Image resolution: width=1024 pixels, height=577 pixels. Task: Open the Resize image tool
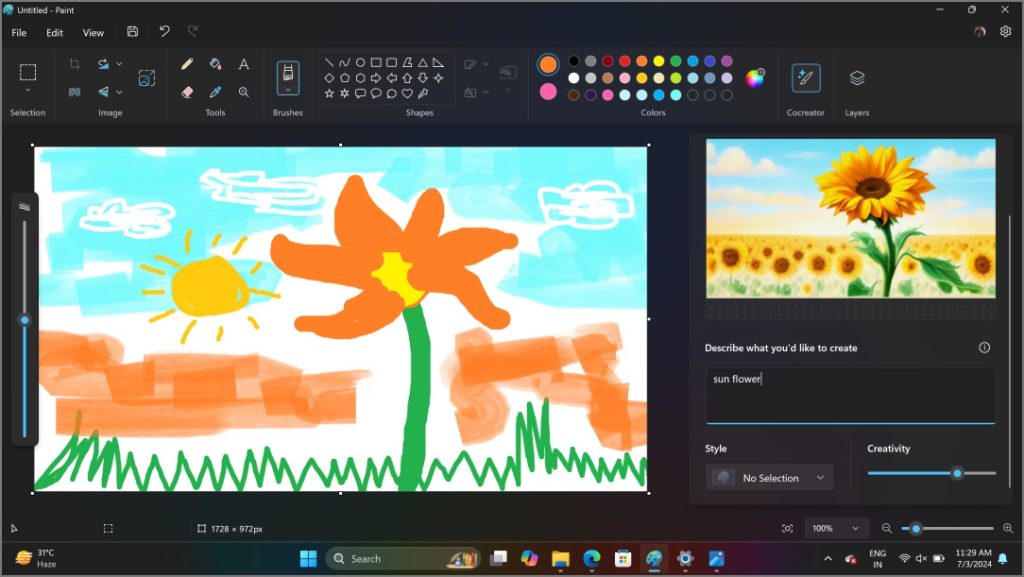point(147,79)
